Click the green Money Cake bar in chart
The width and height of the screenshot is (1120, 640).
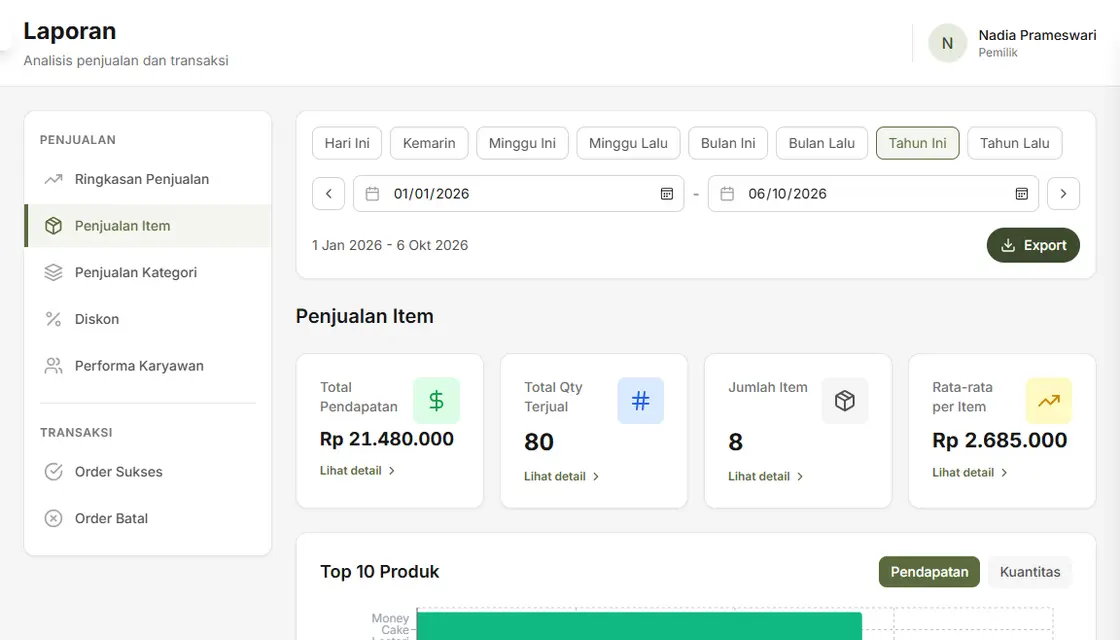pos(639,626)
